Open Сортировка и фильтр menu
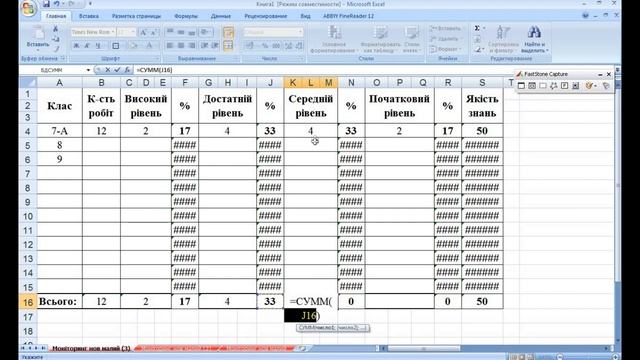Screen dimensions: 640x360 pyautogui.click(x=503, y=39)
